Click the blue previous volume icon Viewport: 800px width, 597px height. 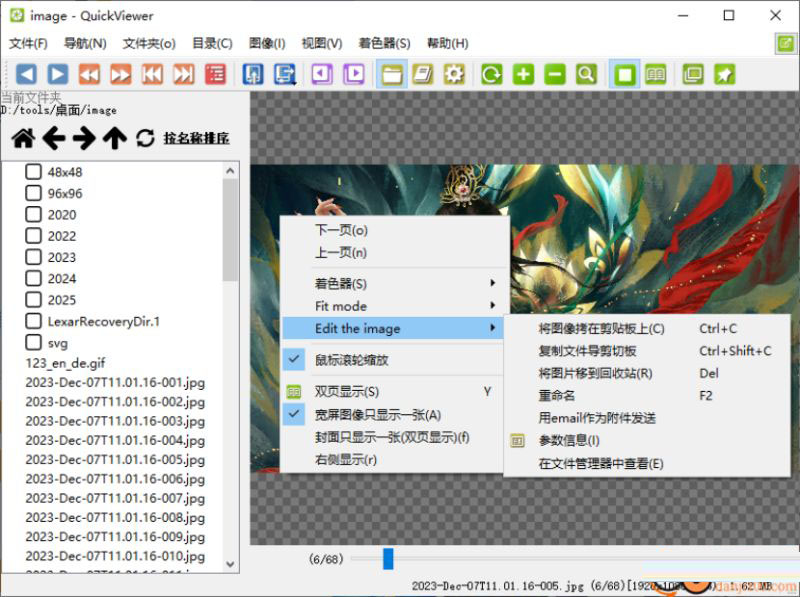tap(253, 74)
